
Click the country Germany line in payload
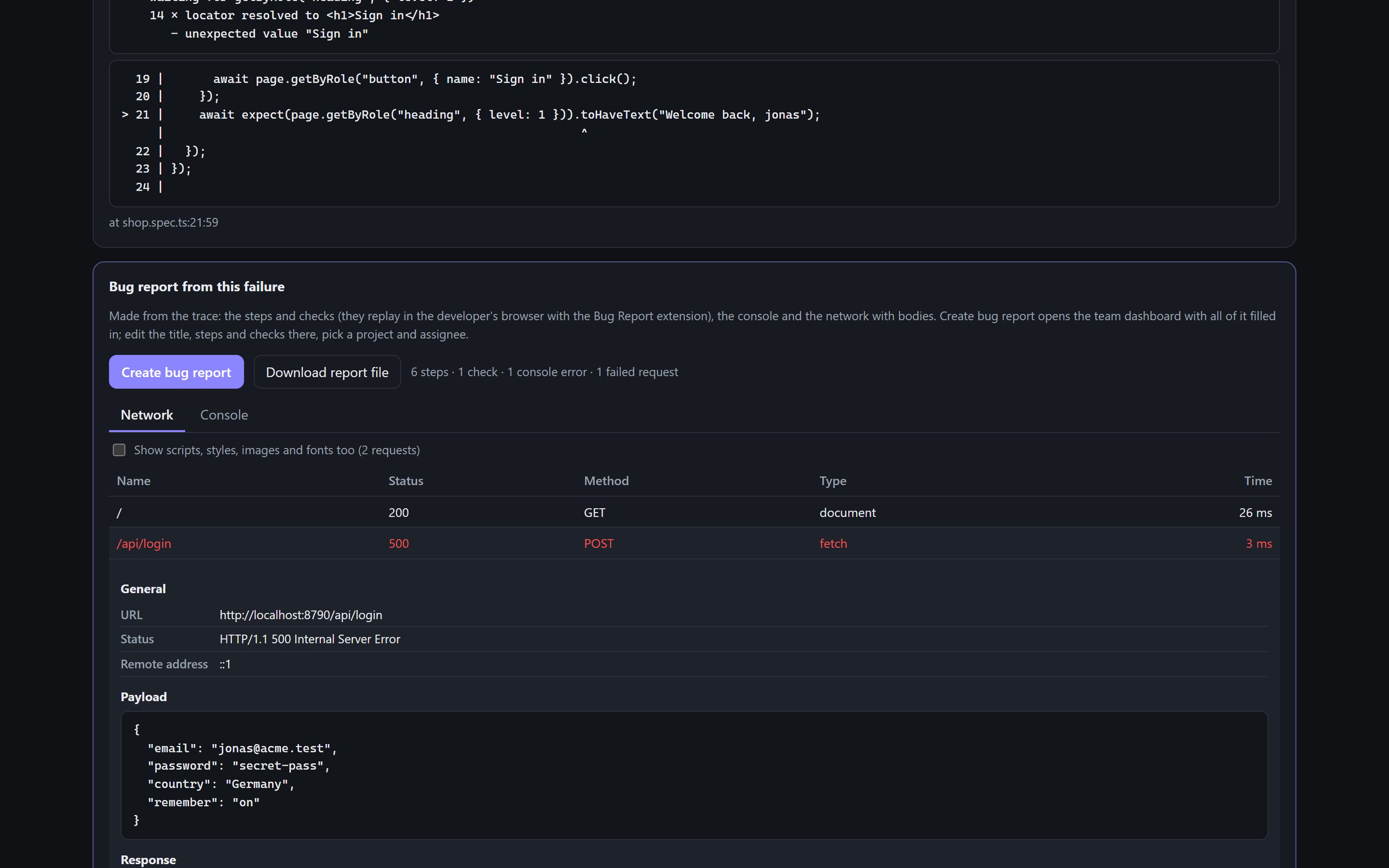221,784
